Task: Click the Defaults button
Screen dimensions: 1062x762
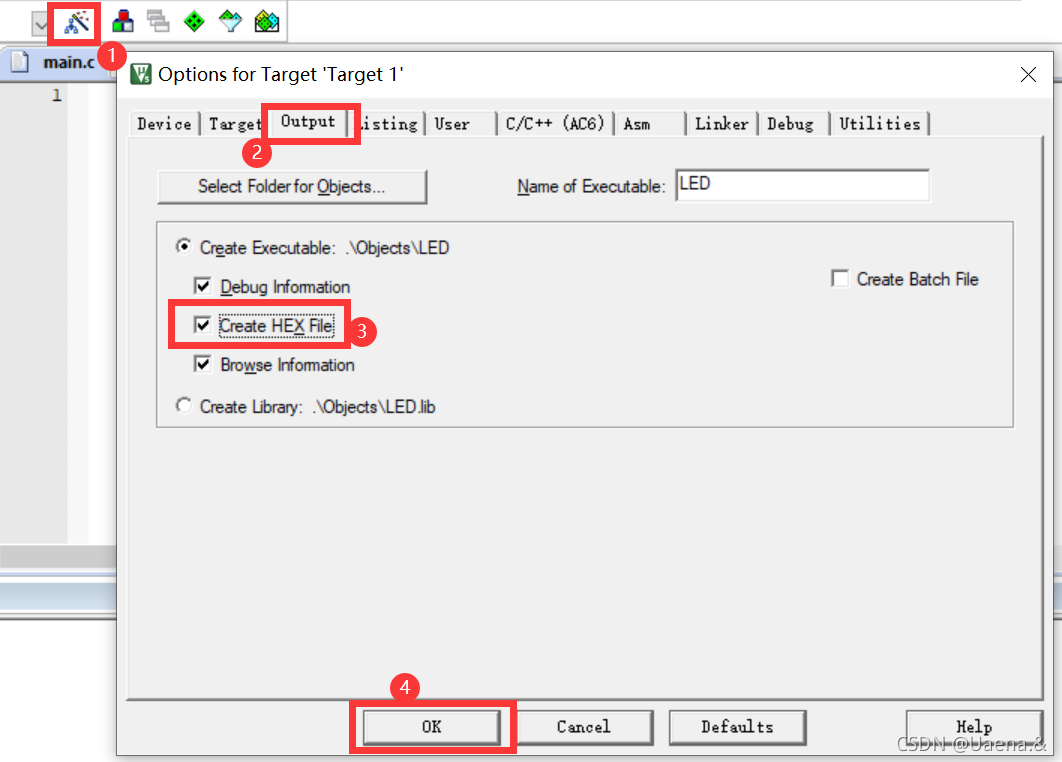Action: [738, 727]
